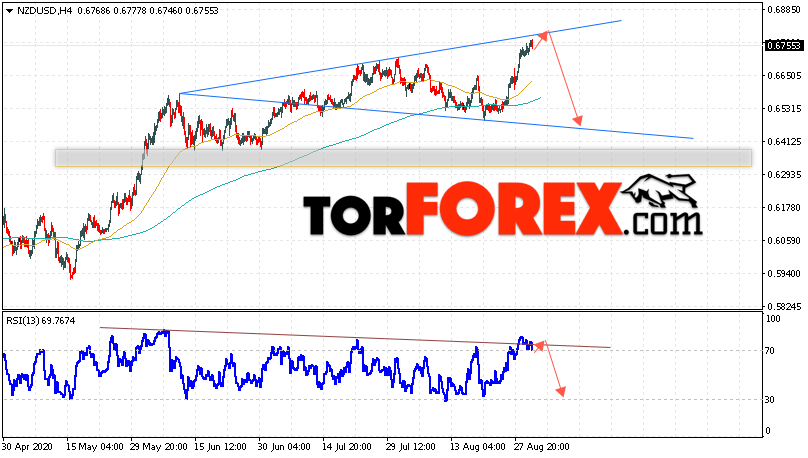Click the RSI 70 level label
This screenshot has height=458, width=808.
(770, 351)
